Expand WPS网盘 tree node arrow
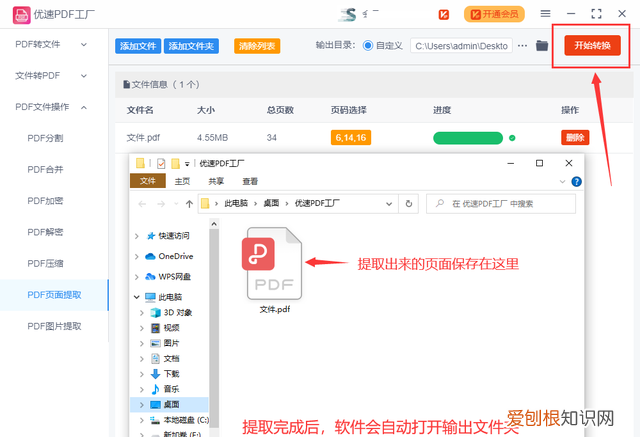This screenshot has width=640, height=437. pos(137,277)
